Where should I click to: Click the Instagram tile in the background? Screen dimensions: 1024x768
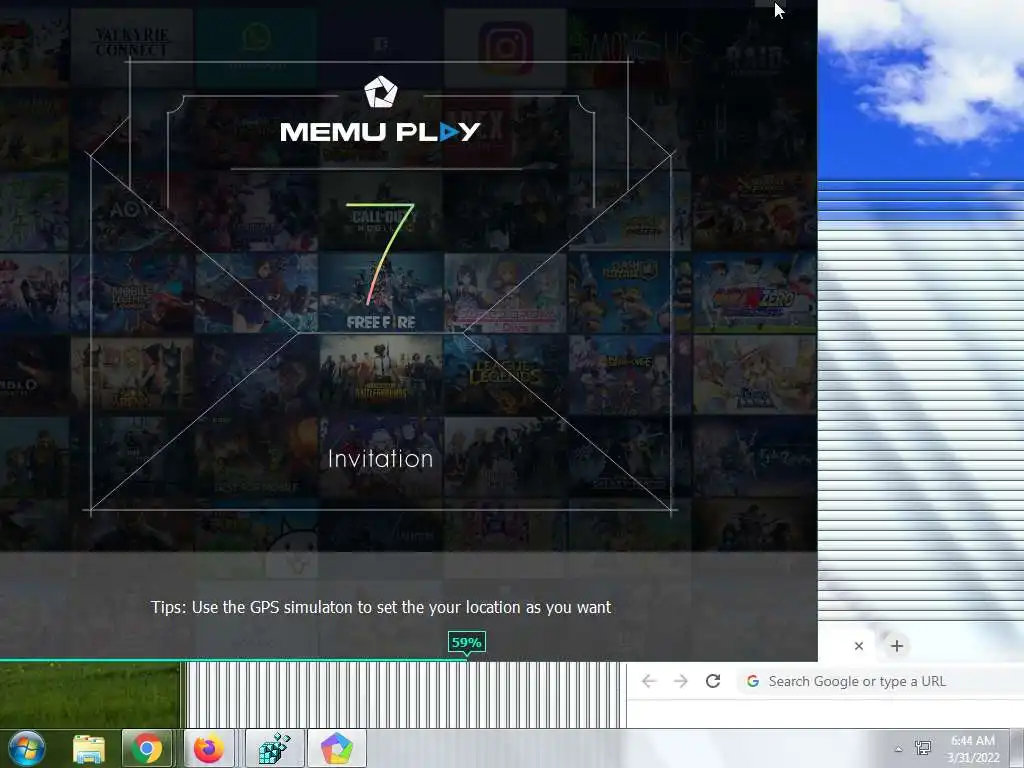pyautogui.click(x=505, y=48)
